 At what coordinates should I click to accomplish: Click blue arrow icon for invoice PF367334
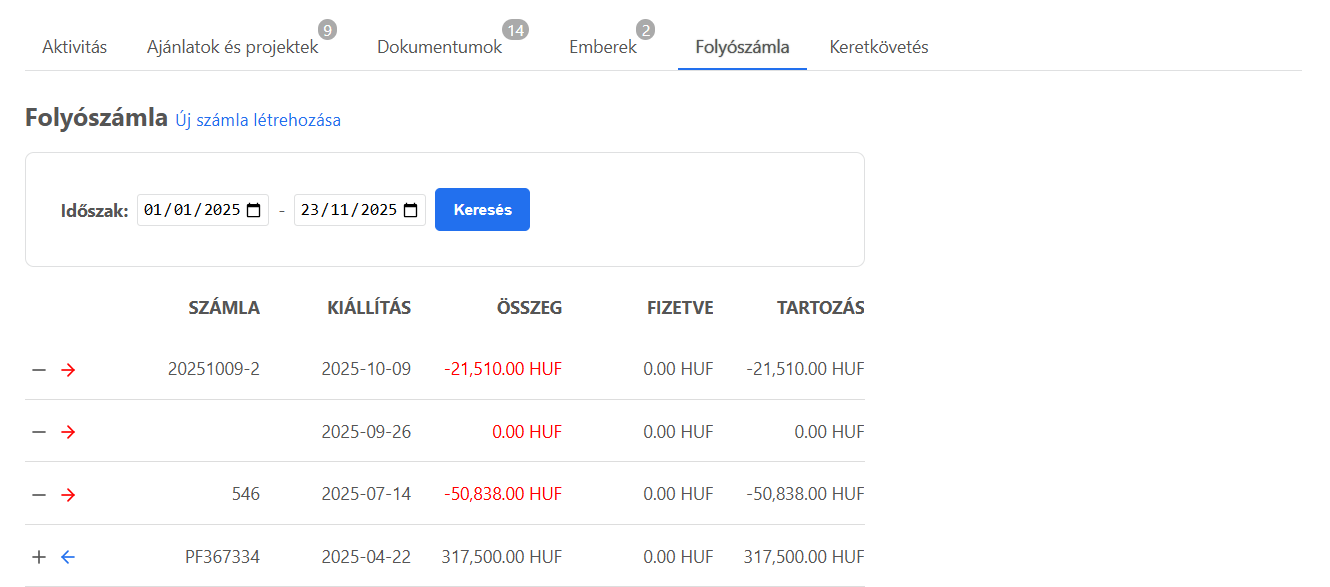(x=68, y=557)
